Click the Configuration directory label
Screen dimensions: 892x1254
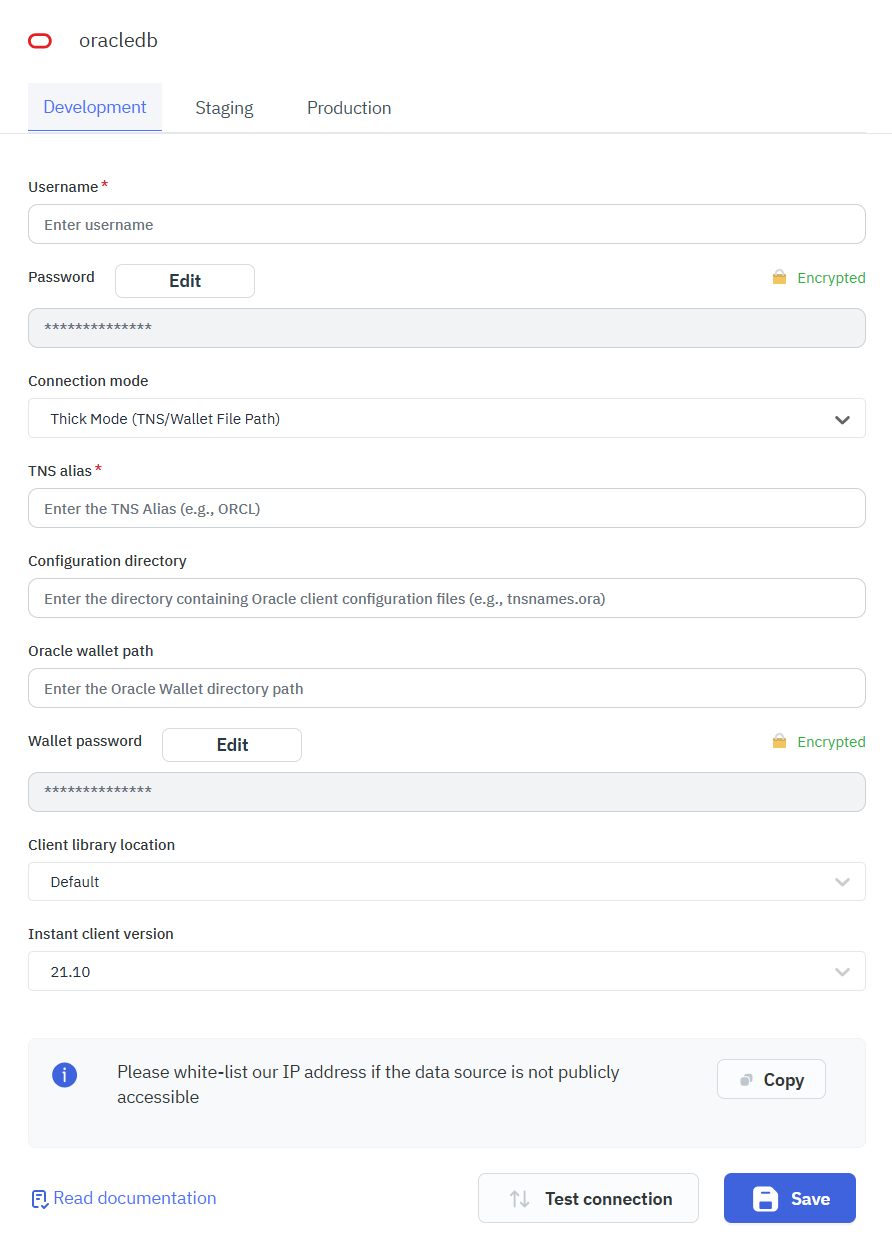click(107, 561)
